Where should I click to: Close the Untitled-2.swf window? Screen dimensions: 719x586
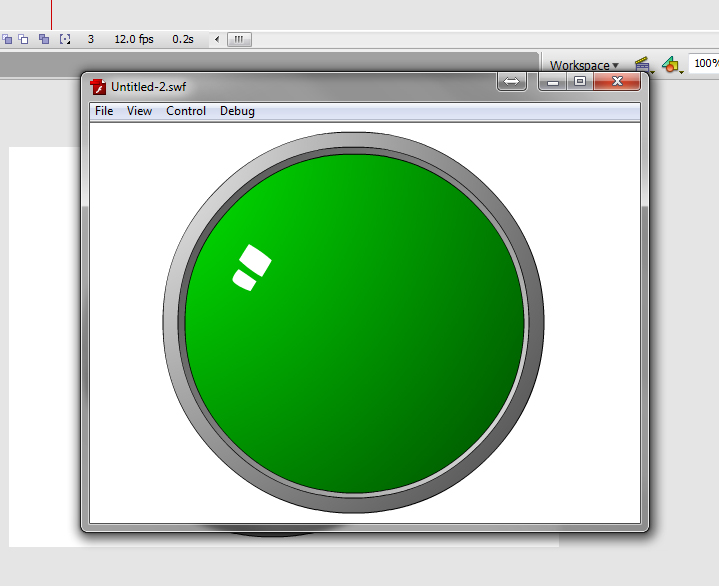click(x=617, y=82)
